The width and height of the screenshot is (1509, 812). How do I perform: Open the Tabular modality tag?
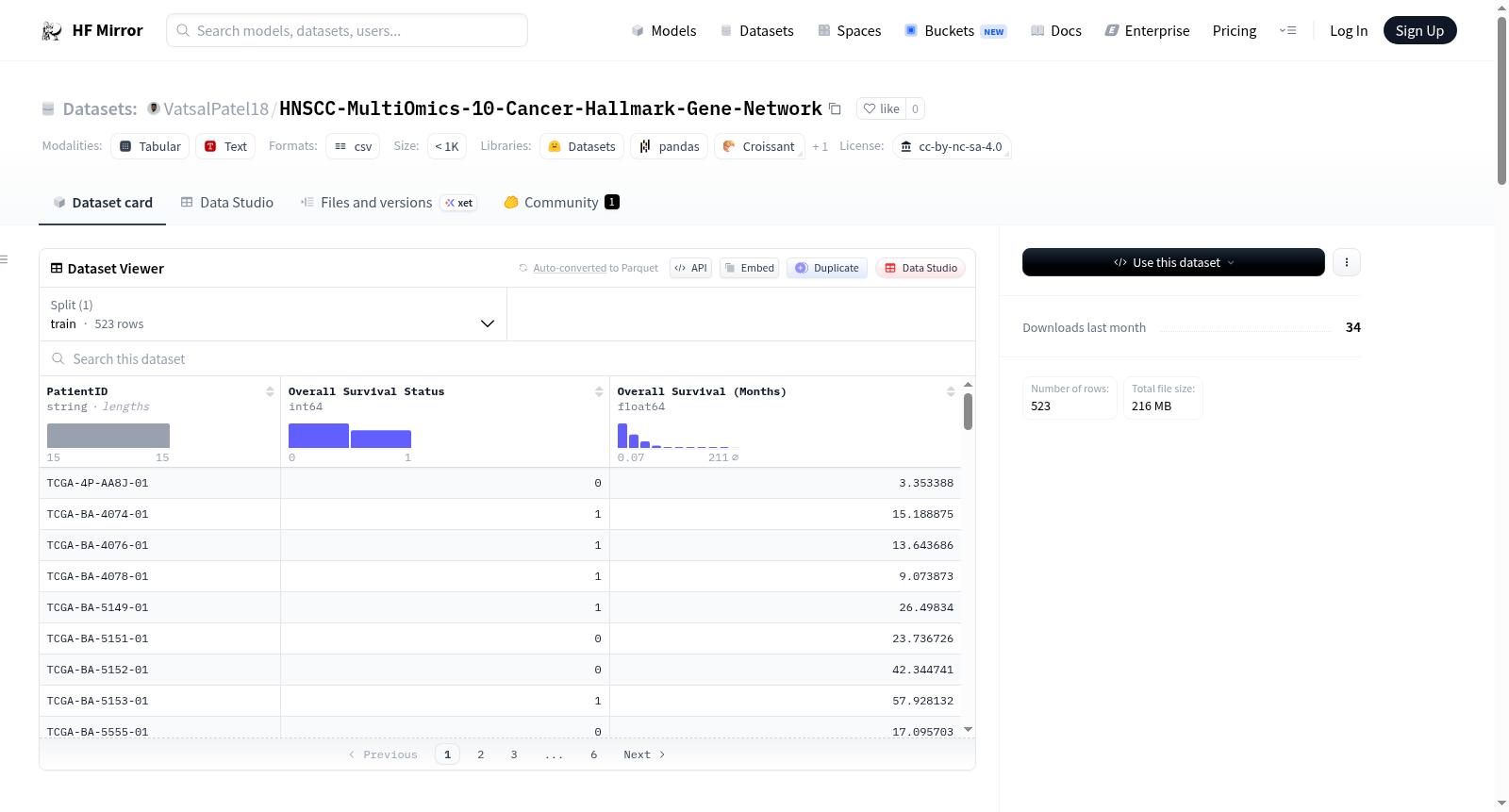click(x=150, y=146)
